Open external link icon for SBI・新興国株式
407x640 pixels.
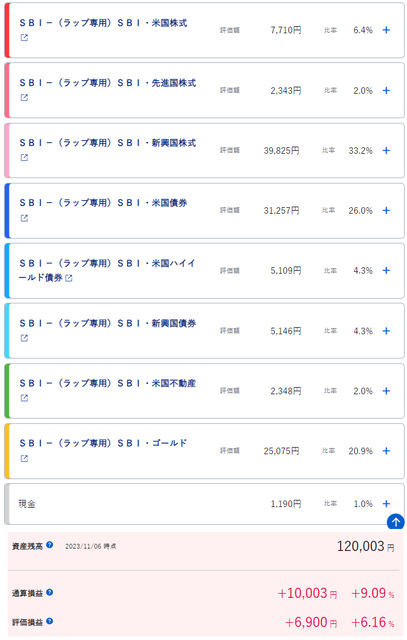point(24,158)
